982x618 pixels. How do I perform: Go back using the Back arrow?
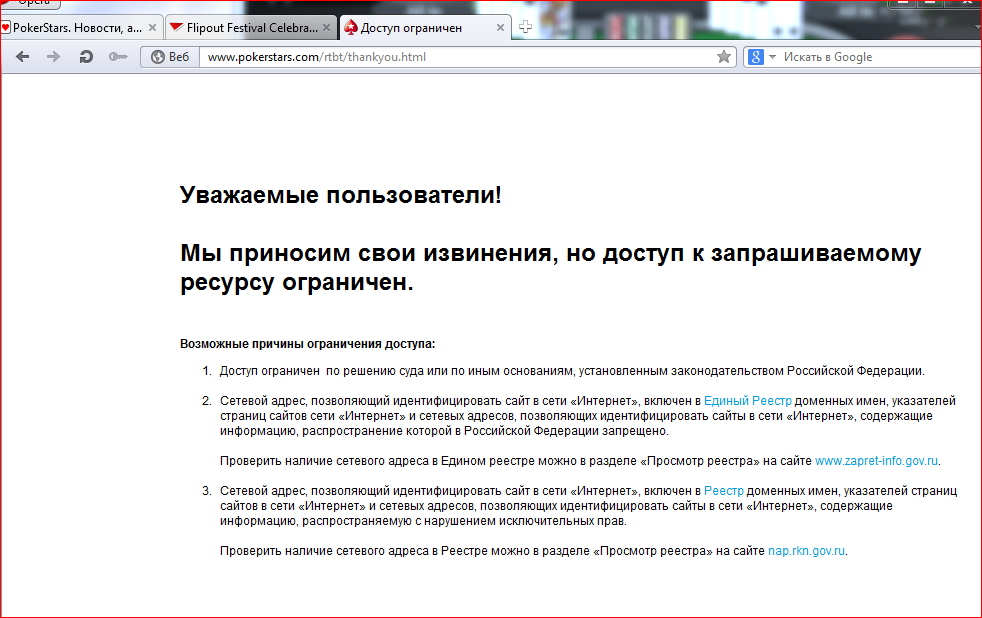tap(22, 57)
